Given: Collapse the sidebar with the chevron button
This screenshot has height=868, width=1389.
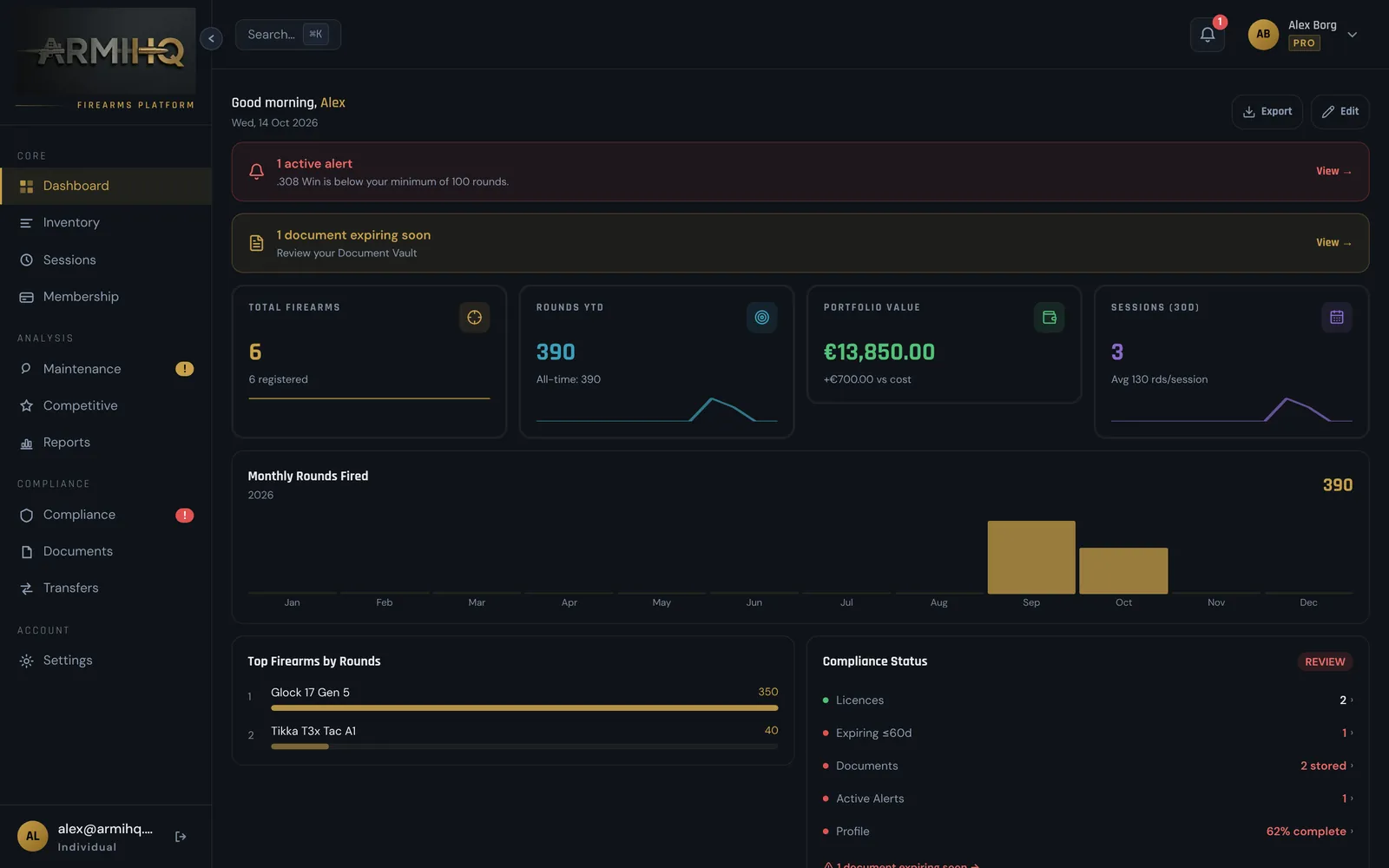Looking at the screenshot, I should click(211, 38).
